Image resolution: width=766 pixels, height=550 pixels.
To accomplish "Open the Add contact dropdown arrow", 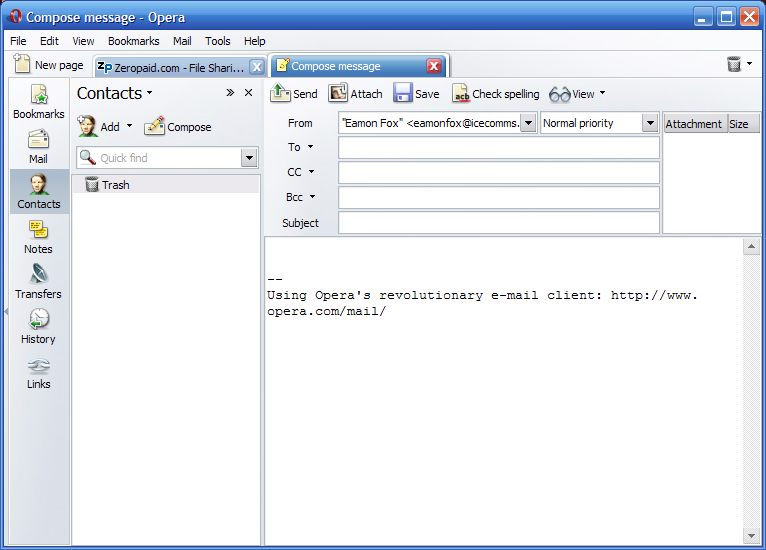I will (129, 126).
